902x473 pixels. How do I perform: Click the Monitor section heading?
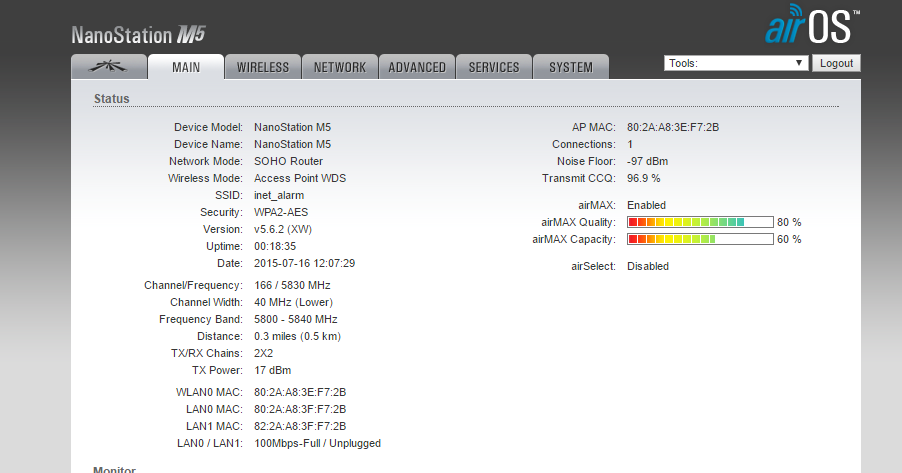(114, 469)
